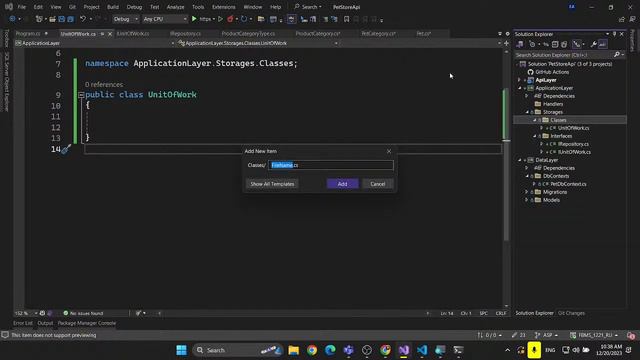The height and width of the screenshot is (360, 640).
Task: Open the Analyze menu
Action: (x=176, y=7)
